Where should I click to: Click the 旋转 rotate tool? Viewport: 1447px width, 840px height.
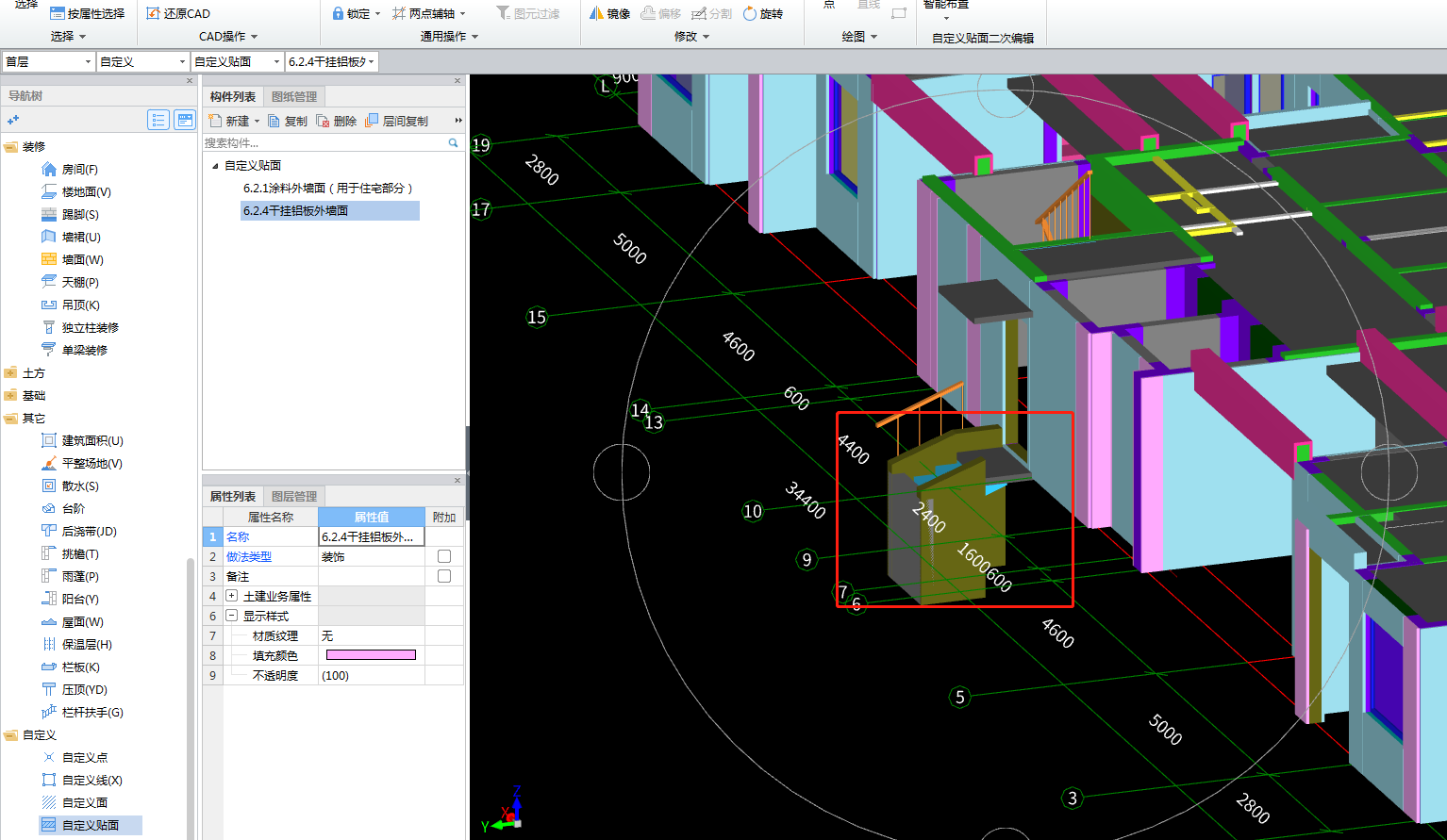pos(763,13)
